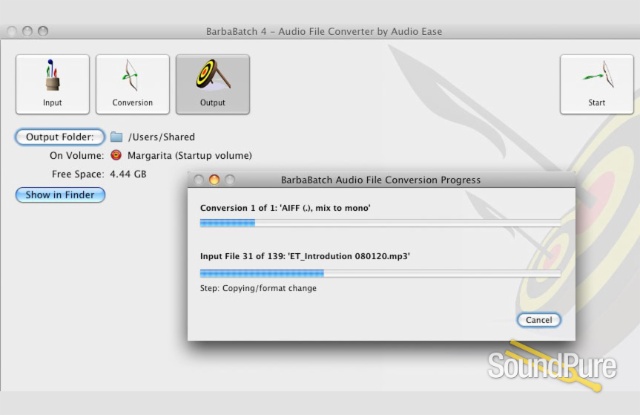Select the Output target toolbar icon
This screenshot has width=640, height=415.
tap(212, 83)
